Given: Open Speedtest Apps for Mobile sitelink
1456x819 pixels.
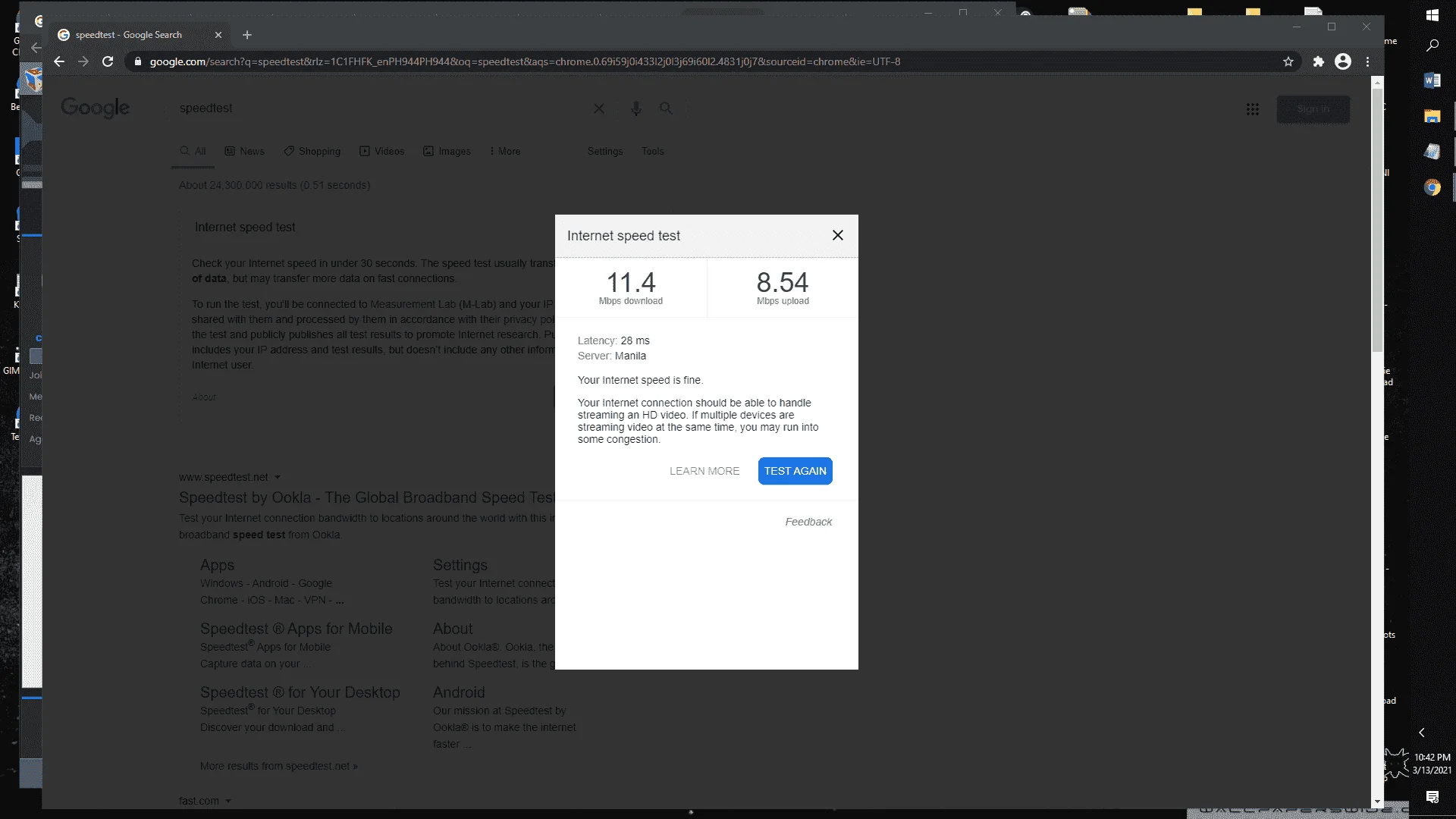Looking at the screenshot, I should [x=296, y=629].
